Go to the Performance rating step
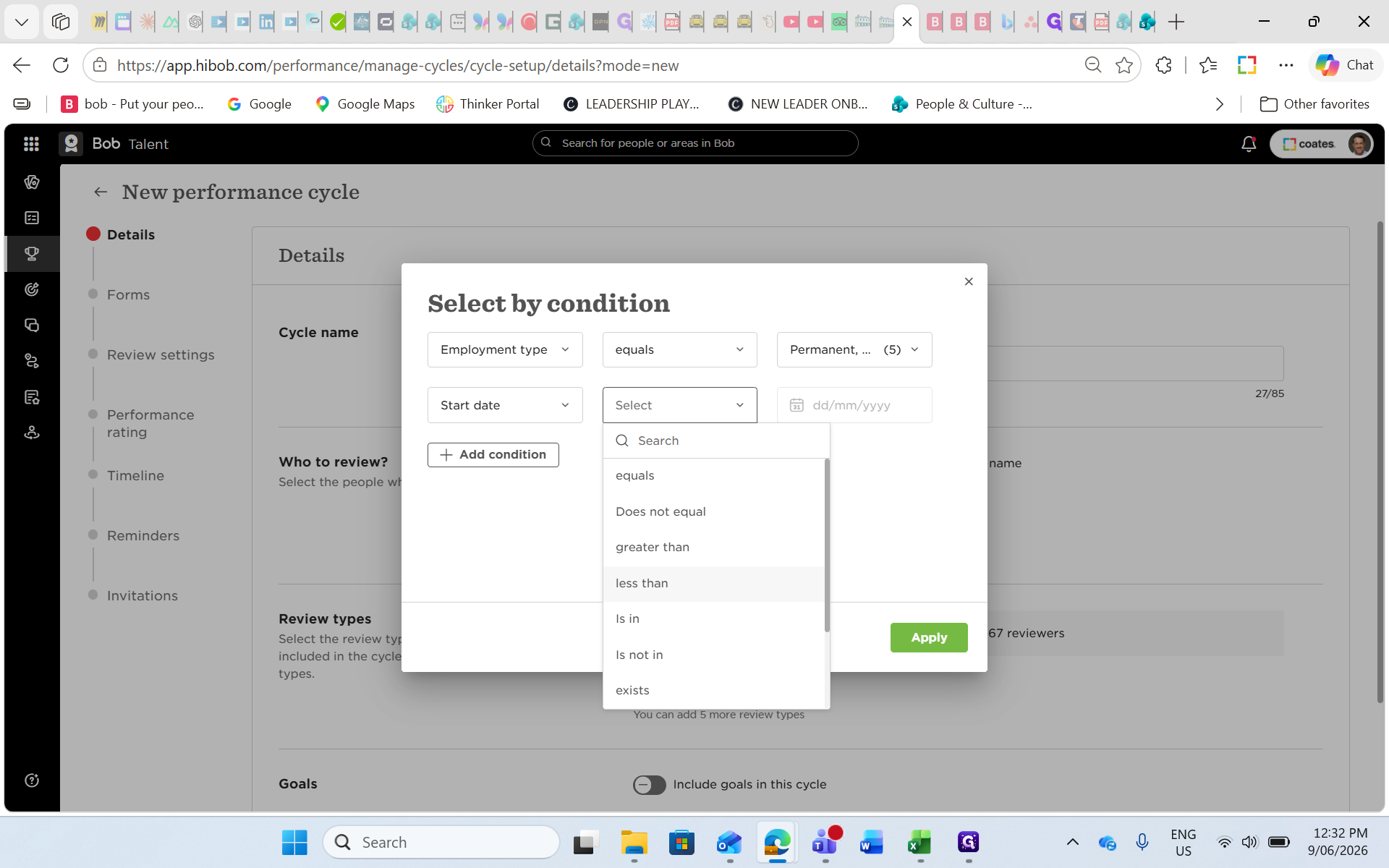Screen dimensions: 1389x868 [x=150, y=424]
